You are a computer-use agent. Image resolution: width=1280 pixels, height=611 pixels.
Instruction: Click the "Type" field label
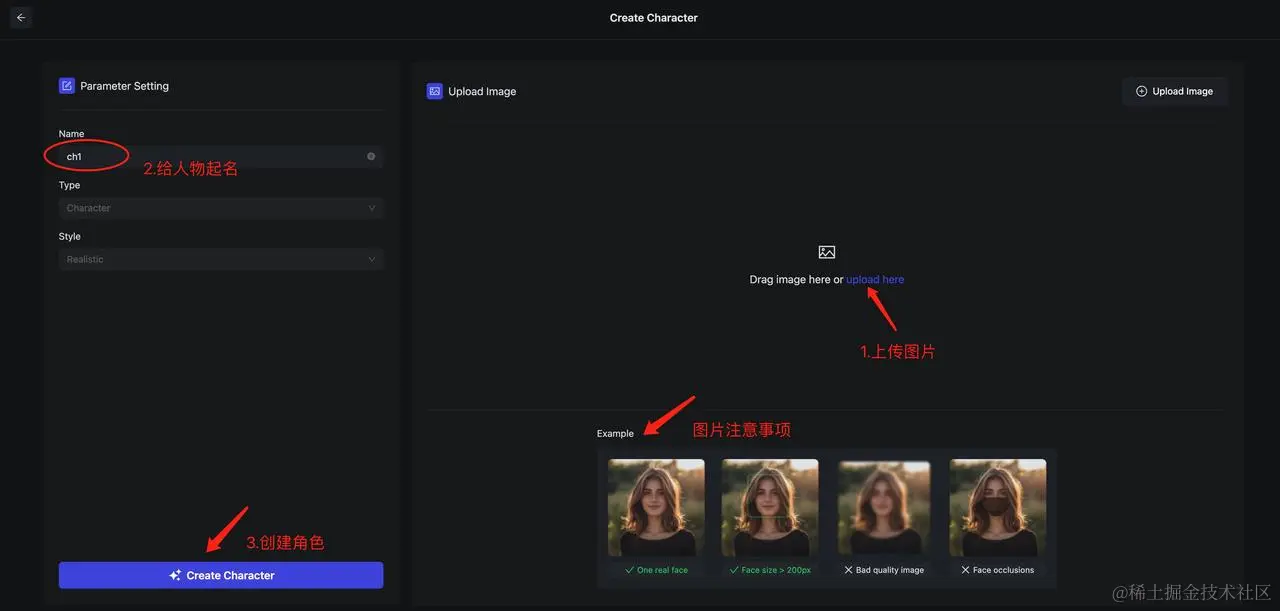point(69,185)
